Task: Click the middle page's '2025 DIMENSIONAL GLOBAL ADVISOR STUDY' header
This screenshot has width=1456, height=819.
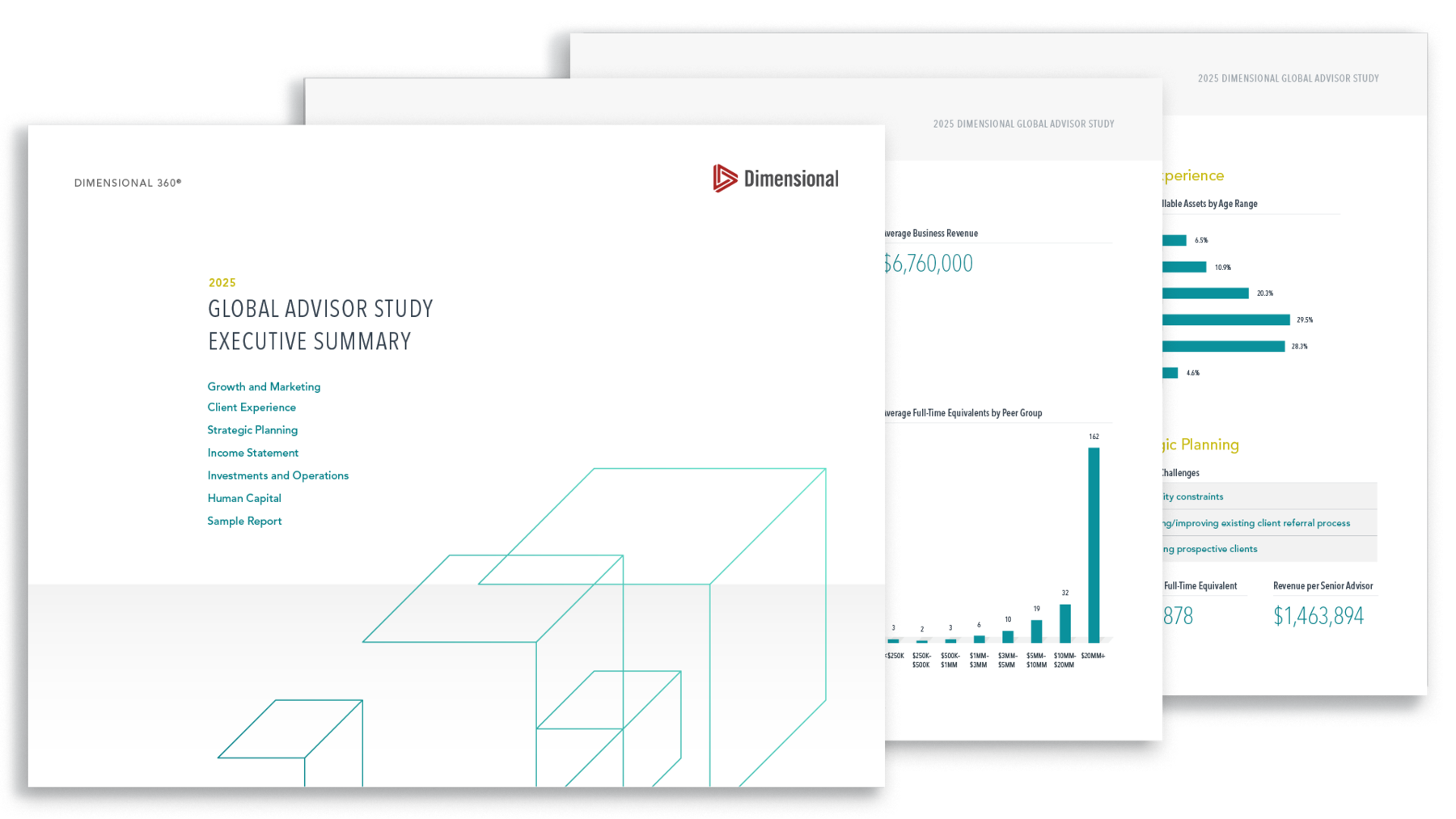Action: pos(1024,124)
